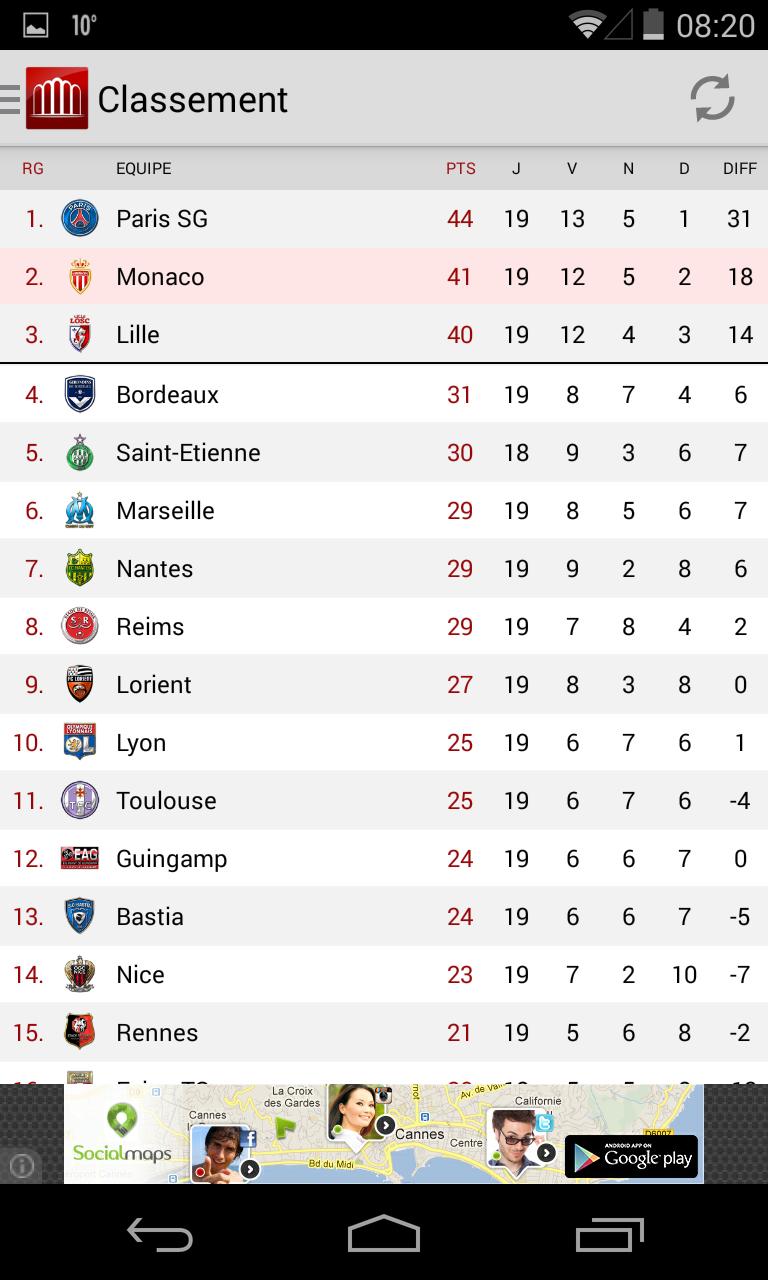Tap the EQUIPE column header
Viewport: 768px width, 1280px height.
[143, 168]
